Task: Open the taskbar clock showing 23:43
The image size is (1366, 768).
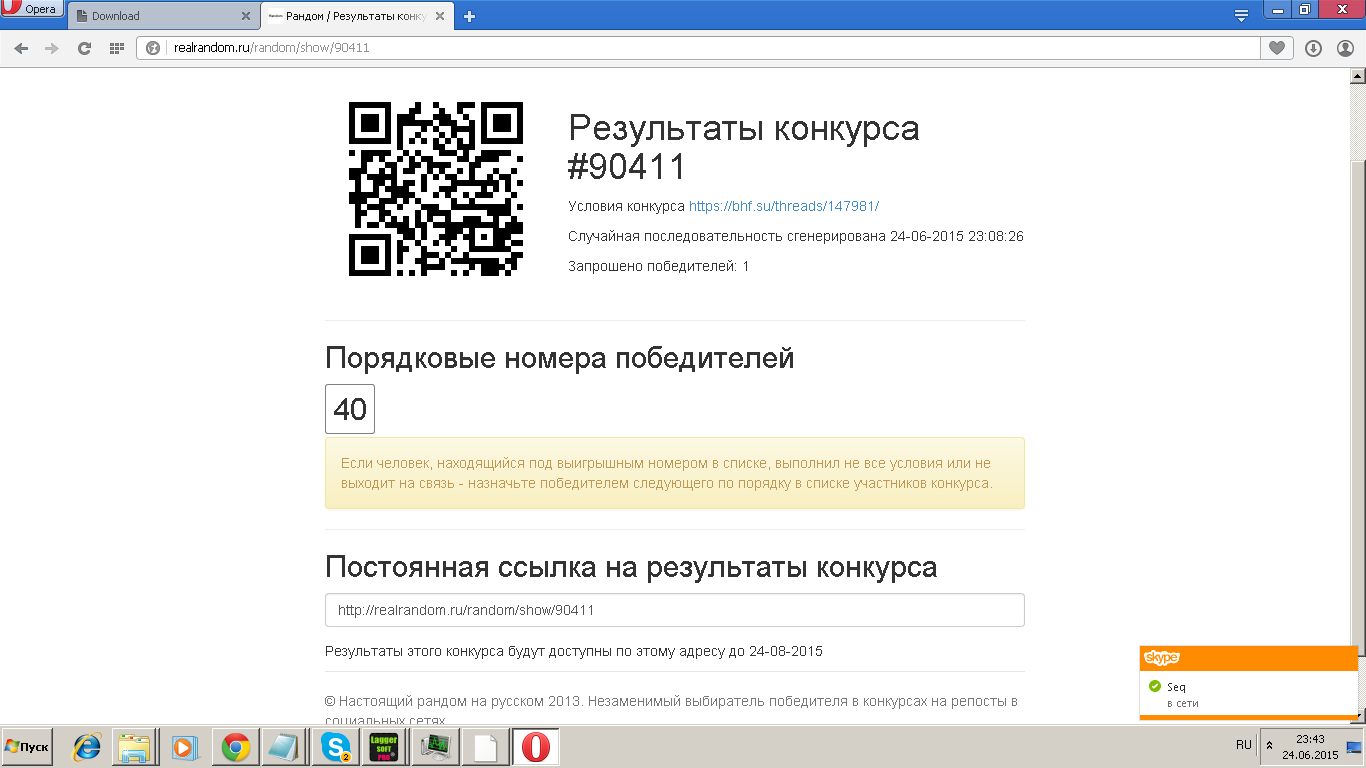Action: pyautogui.click(x=1310, y=747)
